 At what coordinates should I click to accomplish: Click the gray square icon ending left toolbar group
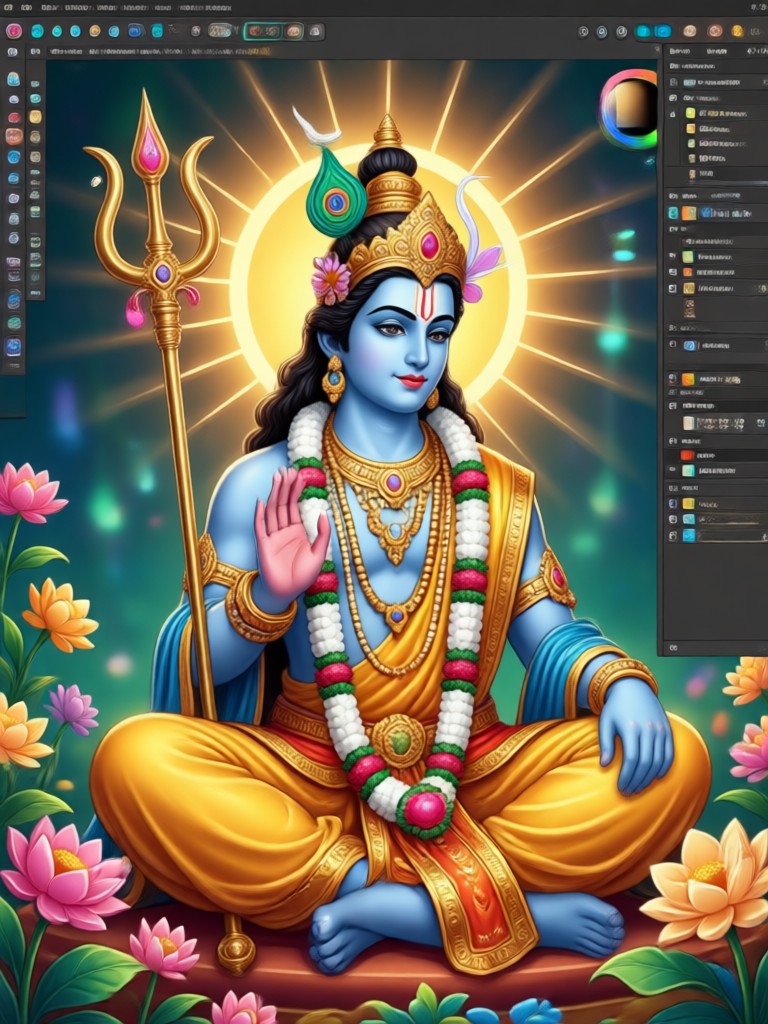315,31
